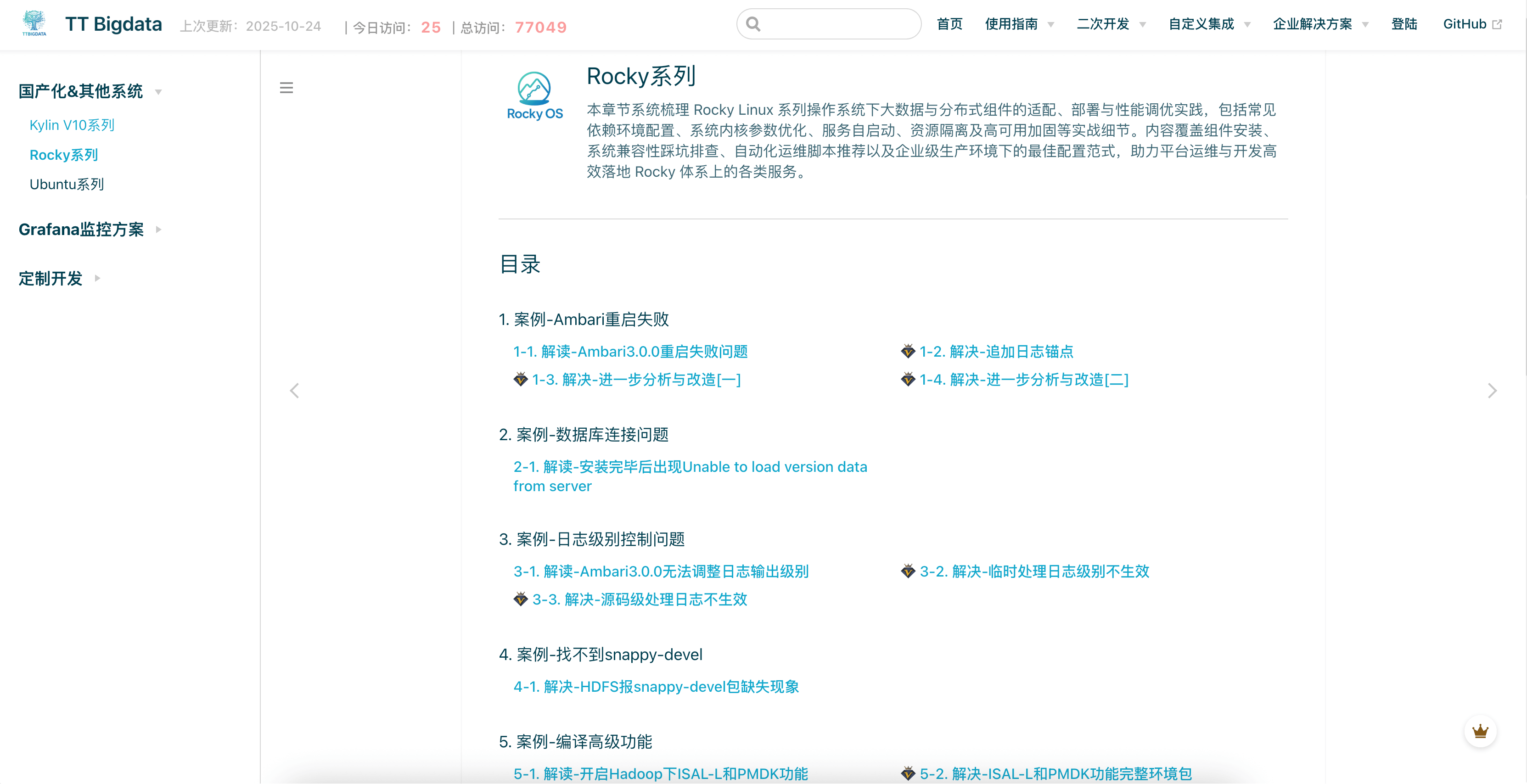Click the premium diamond icon beside 1-2 link

point(908,351)
